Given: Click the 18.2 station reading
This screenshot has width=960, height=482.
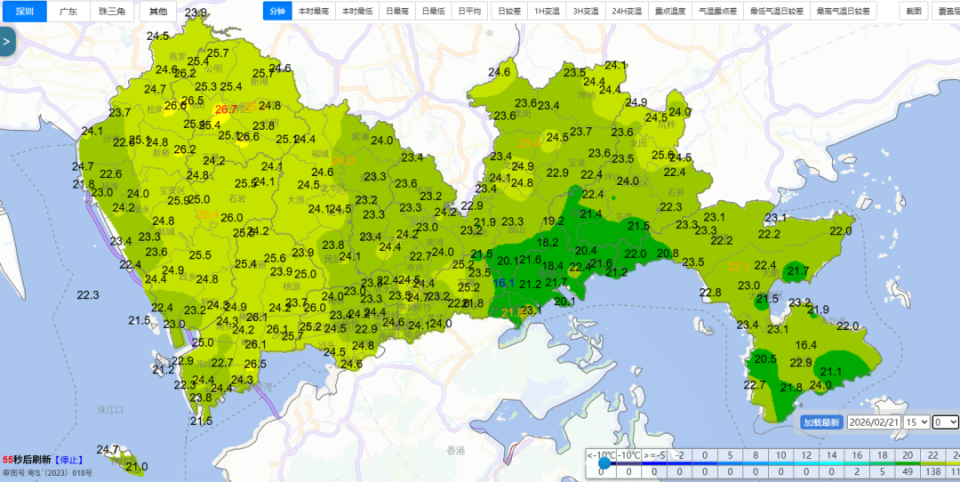Looking at the screenshot, I should click(547, 243).
